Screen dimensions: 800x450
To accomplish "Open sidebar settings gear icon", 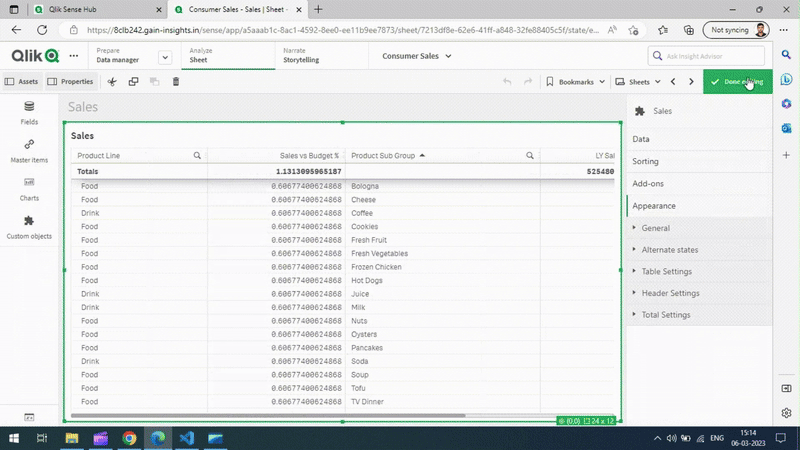I will coord(786,413).
